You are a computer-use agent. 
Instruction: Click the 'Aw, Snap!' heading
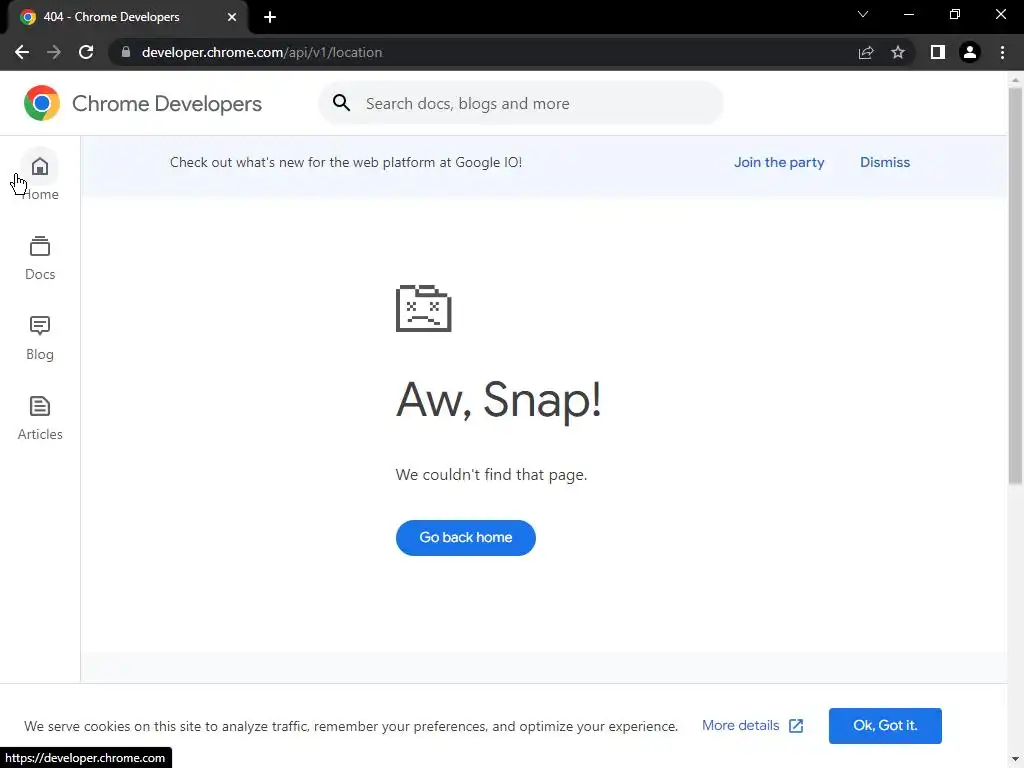[498, 400]
